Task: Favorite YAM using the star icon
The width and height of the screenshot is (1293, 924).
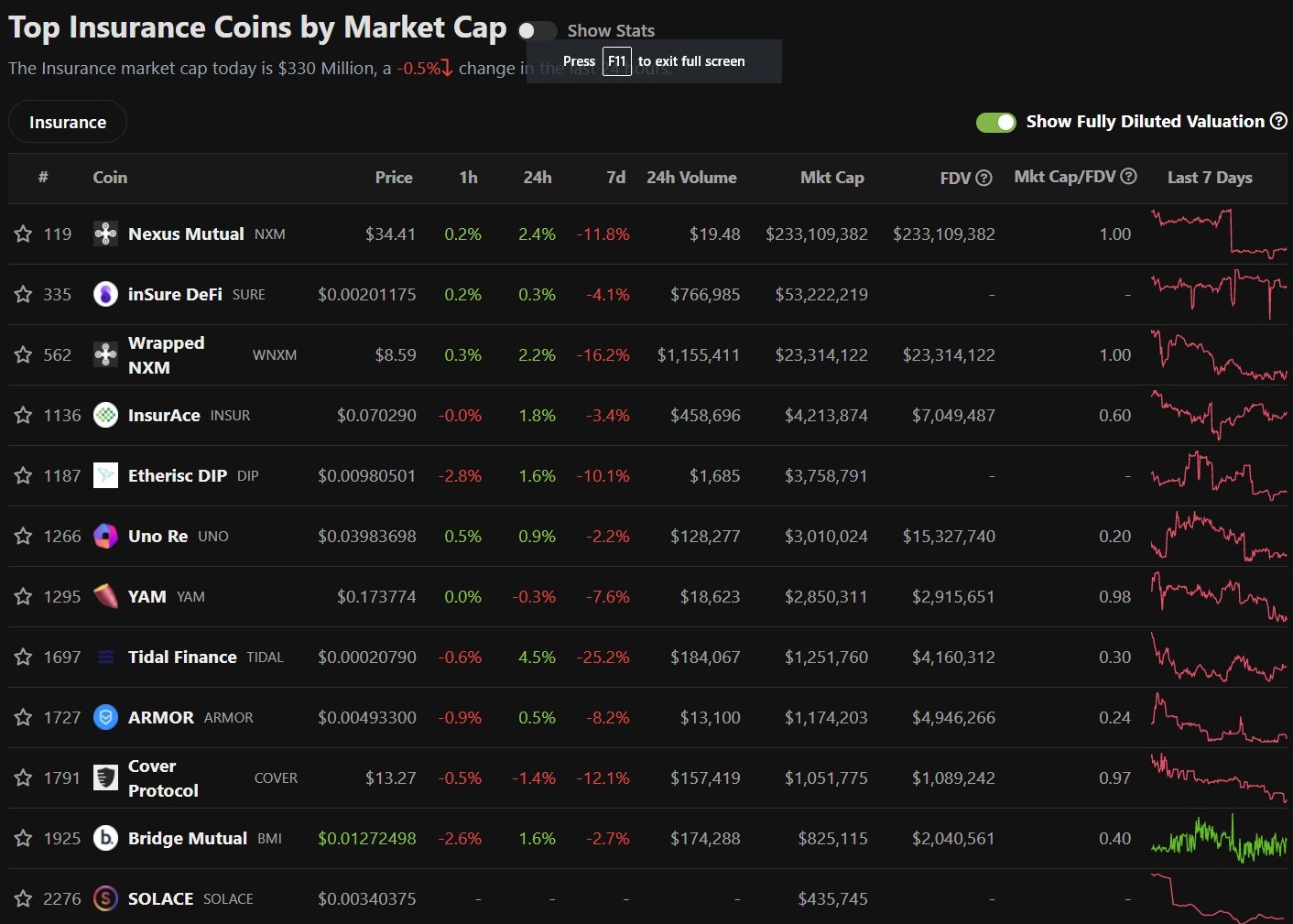Action: tap(24, 597)
